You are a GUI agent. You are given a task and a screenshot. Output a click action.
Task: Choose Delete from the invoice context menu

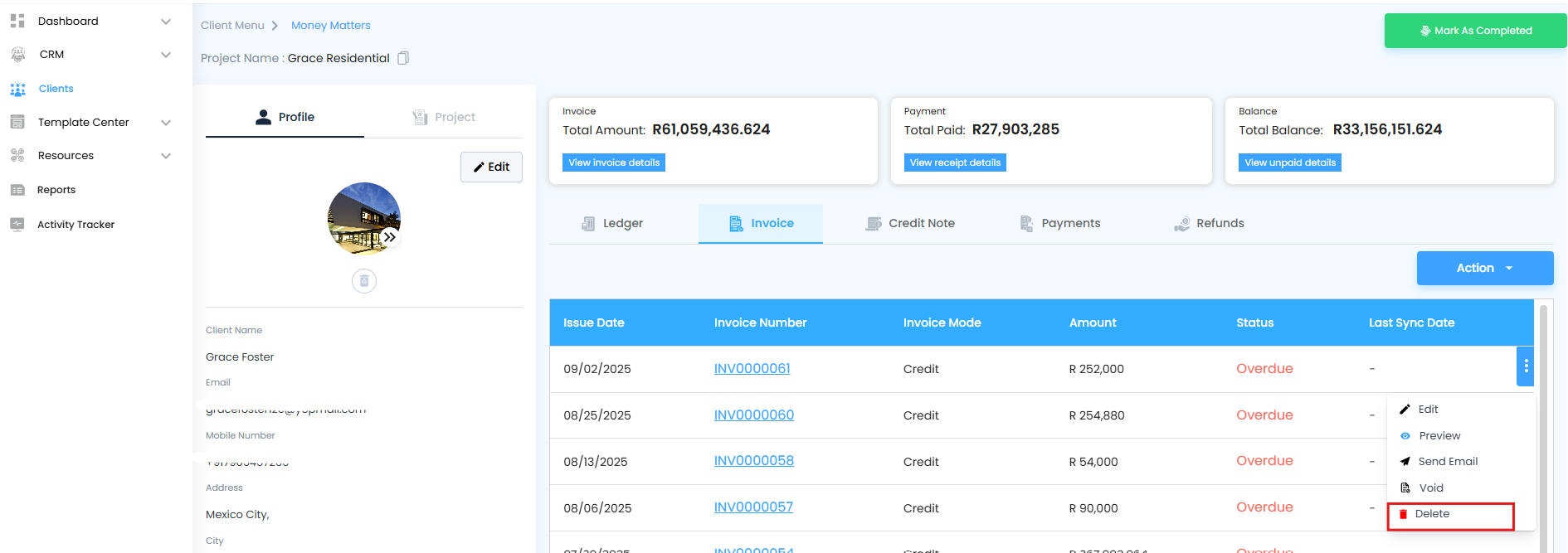[1431, 514]
